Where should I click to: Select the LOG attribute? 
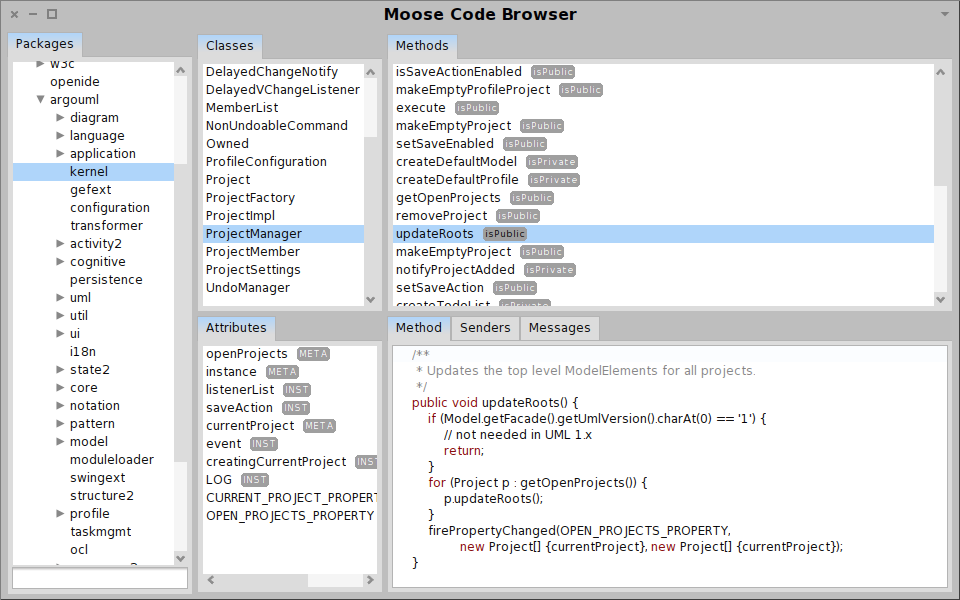click(x=219, y=480)
